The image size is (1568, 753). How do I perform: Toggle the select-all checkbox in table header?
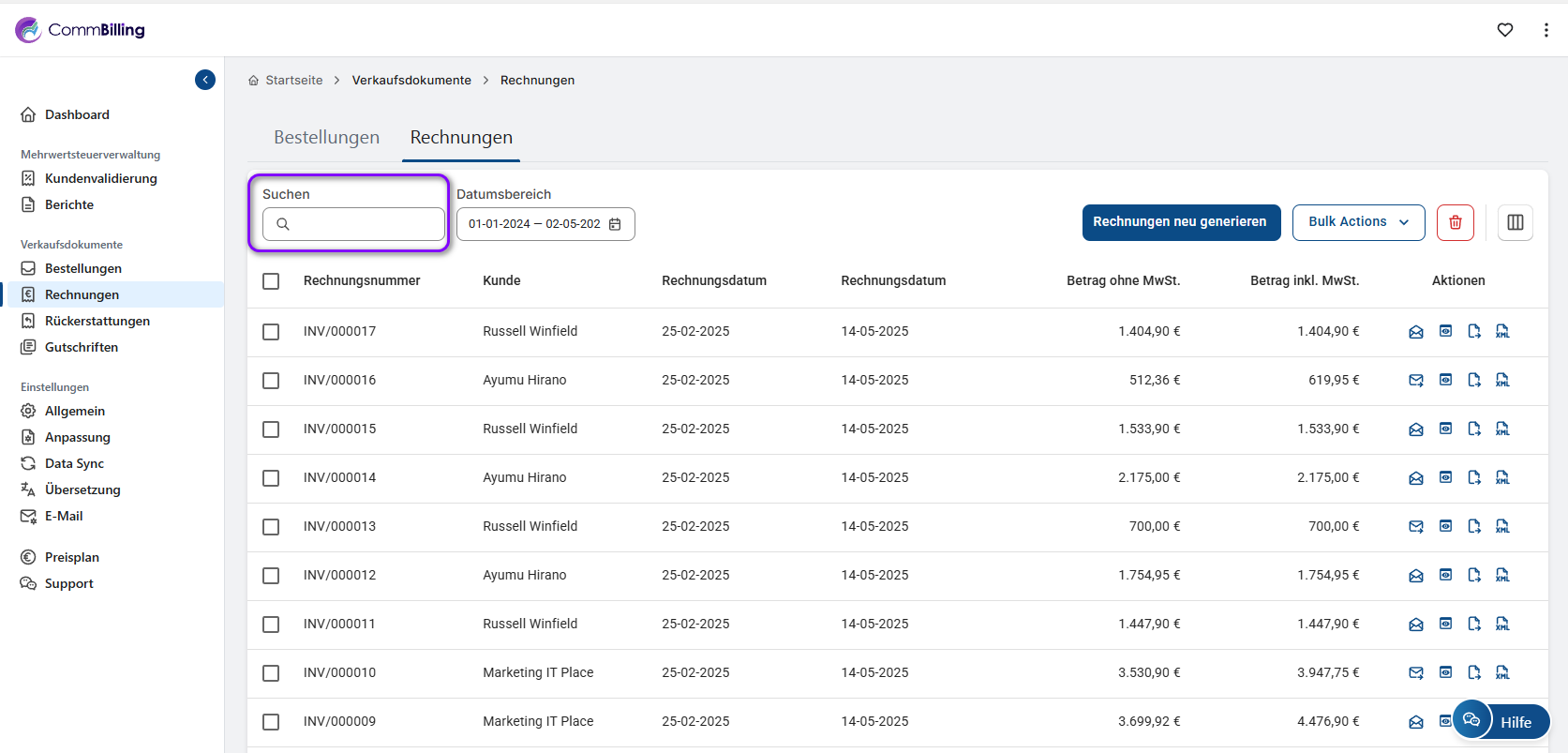pos(271,281)
